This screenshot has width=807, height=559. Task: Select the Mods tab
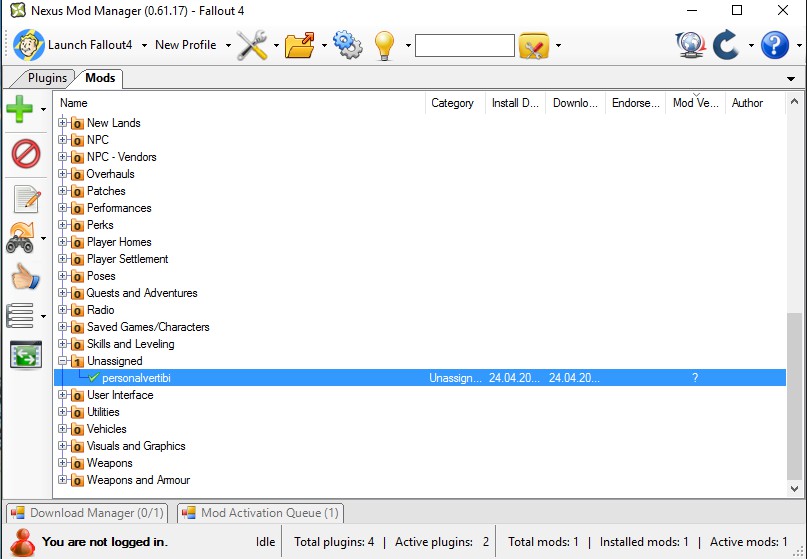(x=100, y=78)
